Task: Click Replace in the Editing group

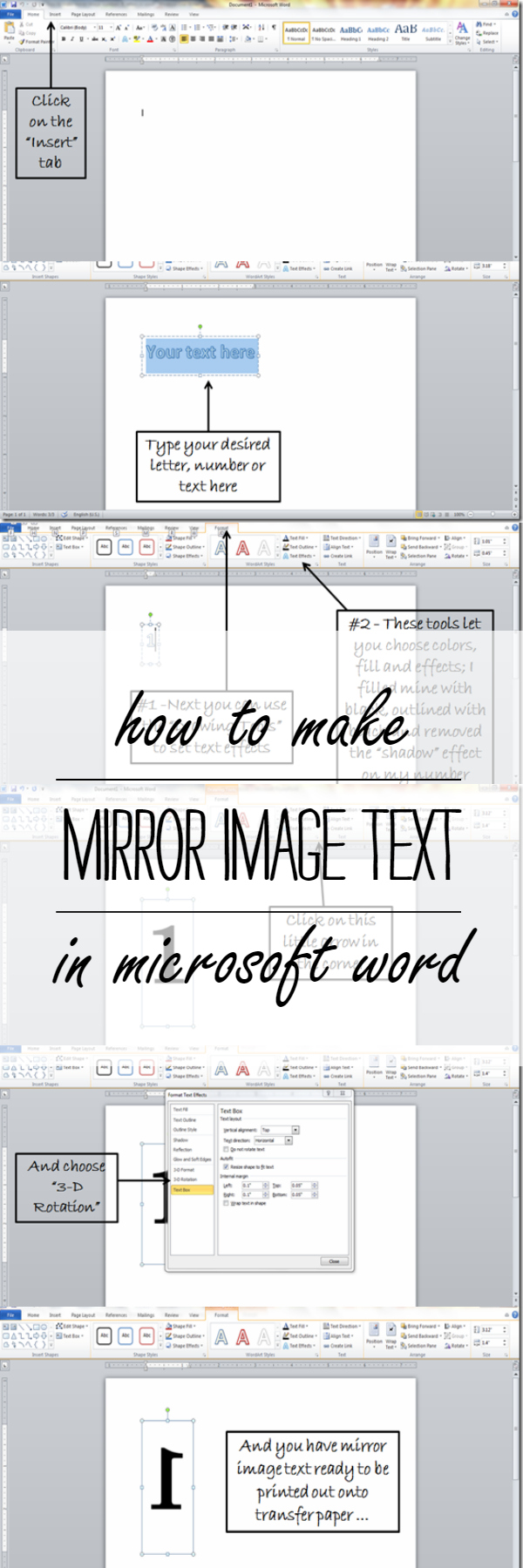Action: (487, 33)
